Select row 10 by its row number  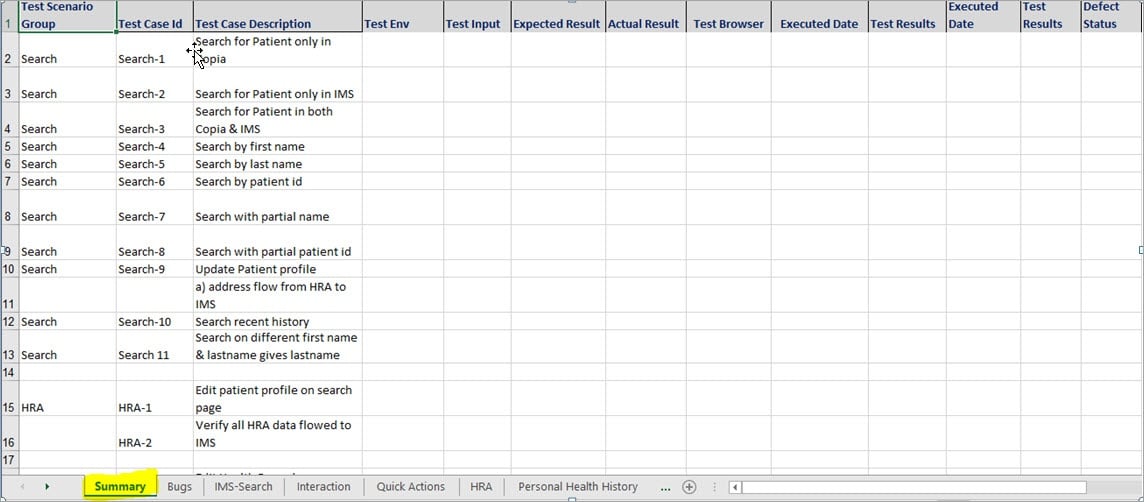tap(9, 269)
